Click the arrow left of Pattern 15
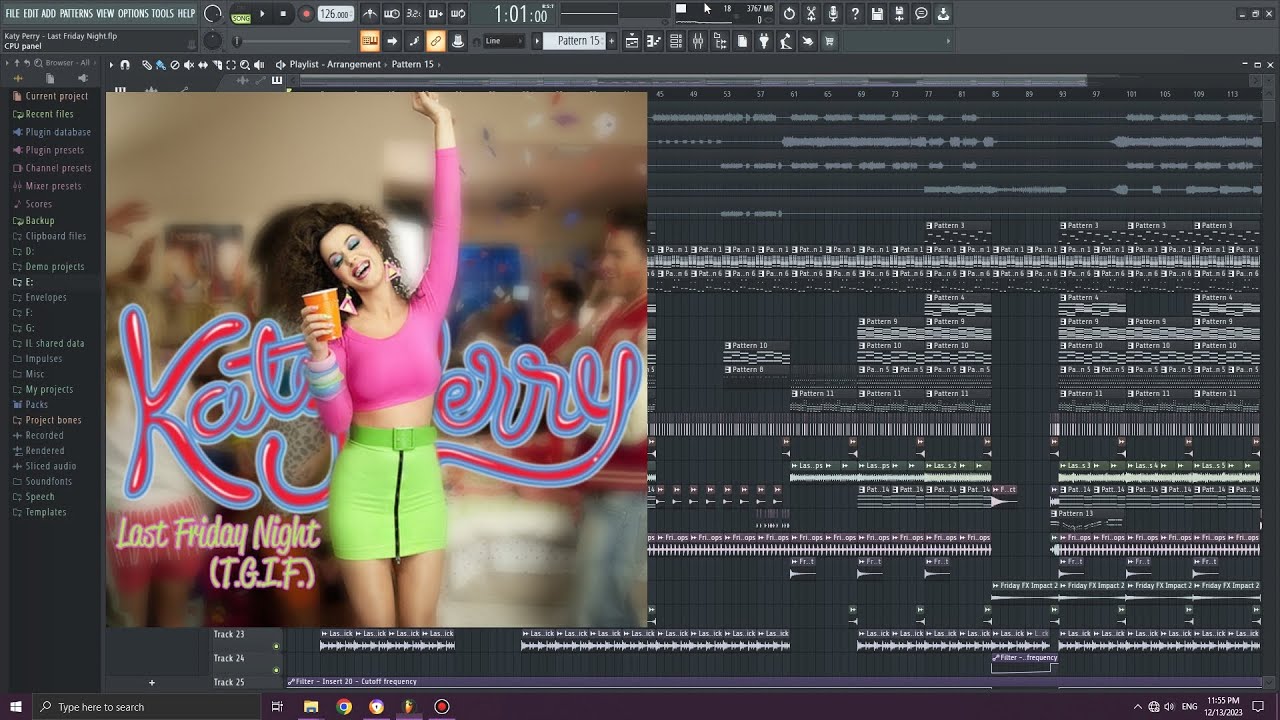The width and height of the screenshot is (1280, 720). (537, 41)
